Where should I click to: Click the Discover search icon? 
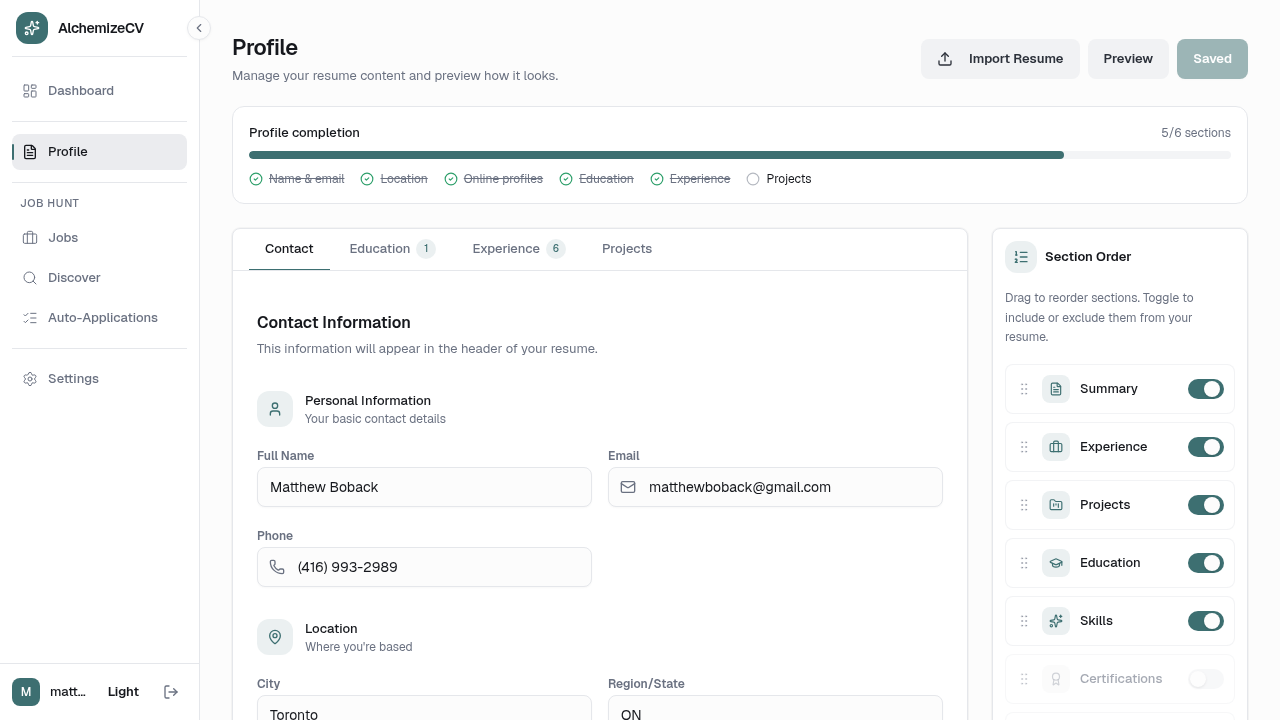pyautogui.click(x=30, y=277)
